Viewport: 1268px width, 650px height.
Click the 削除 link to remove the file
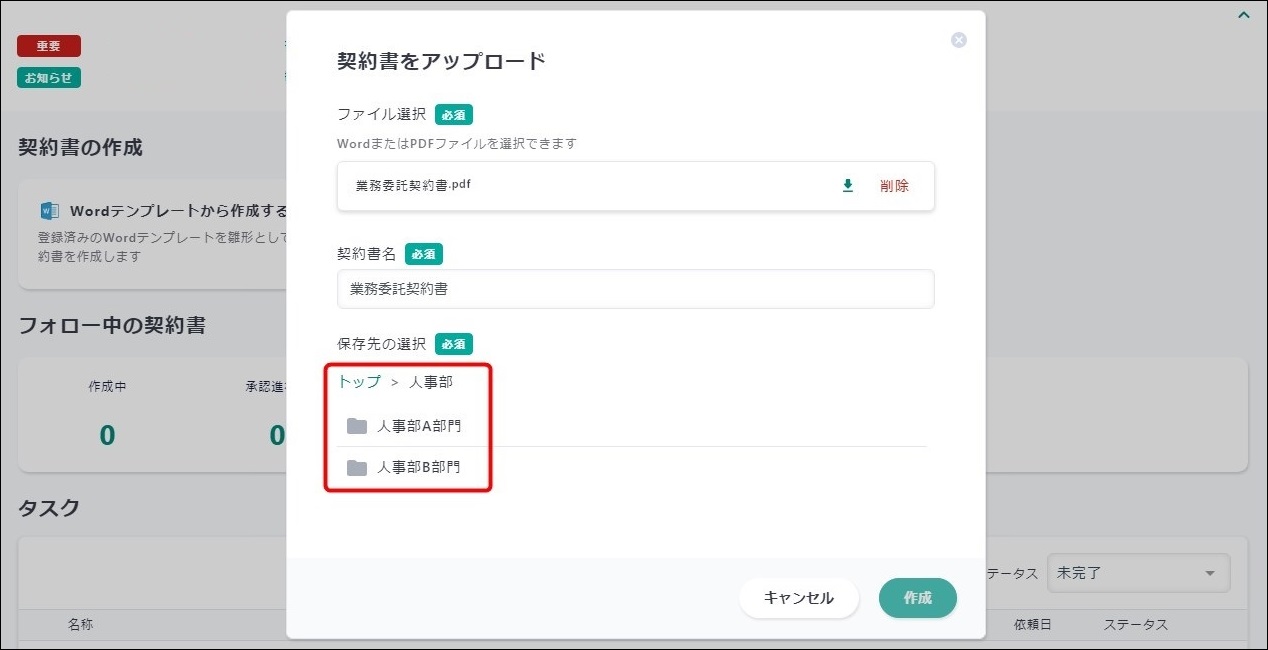coord(894,186)
